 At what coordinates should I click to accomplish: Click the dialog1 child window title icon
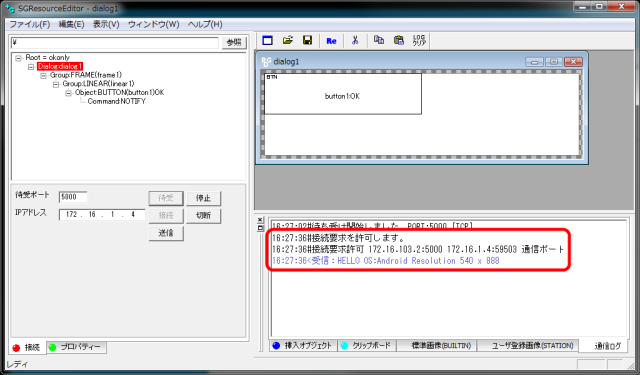pos(266,62)
